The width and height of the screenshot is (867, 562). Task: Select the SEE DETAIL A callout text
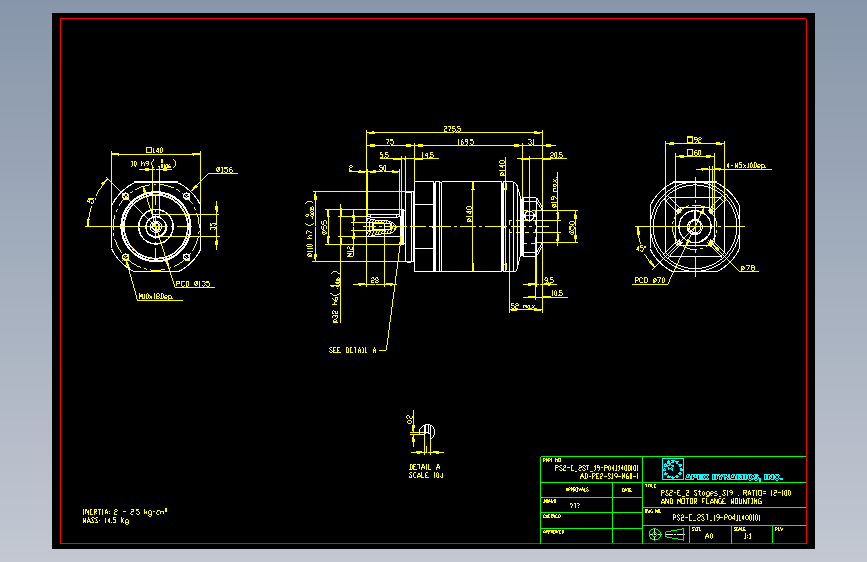coord(352,350)
